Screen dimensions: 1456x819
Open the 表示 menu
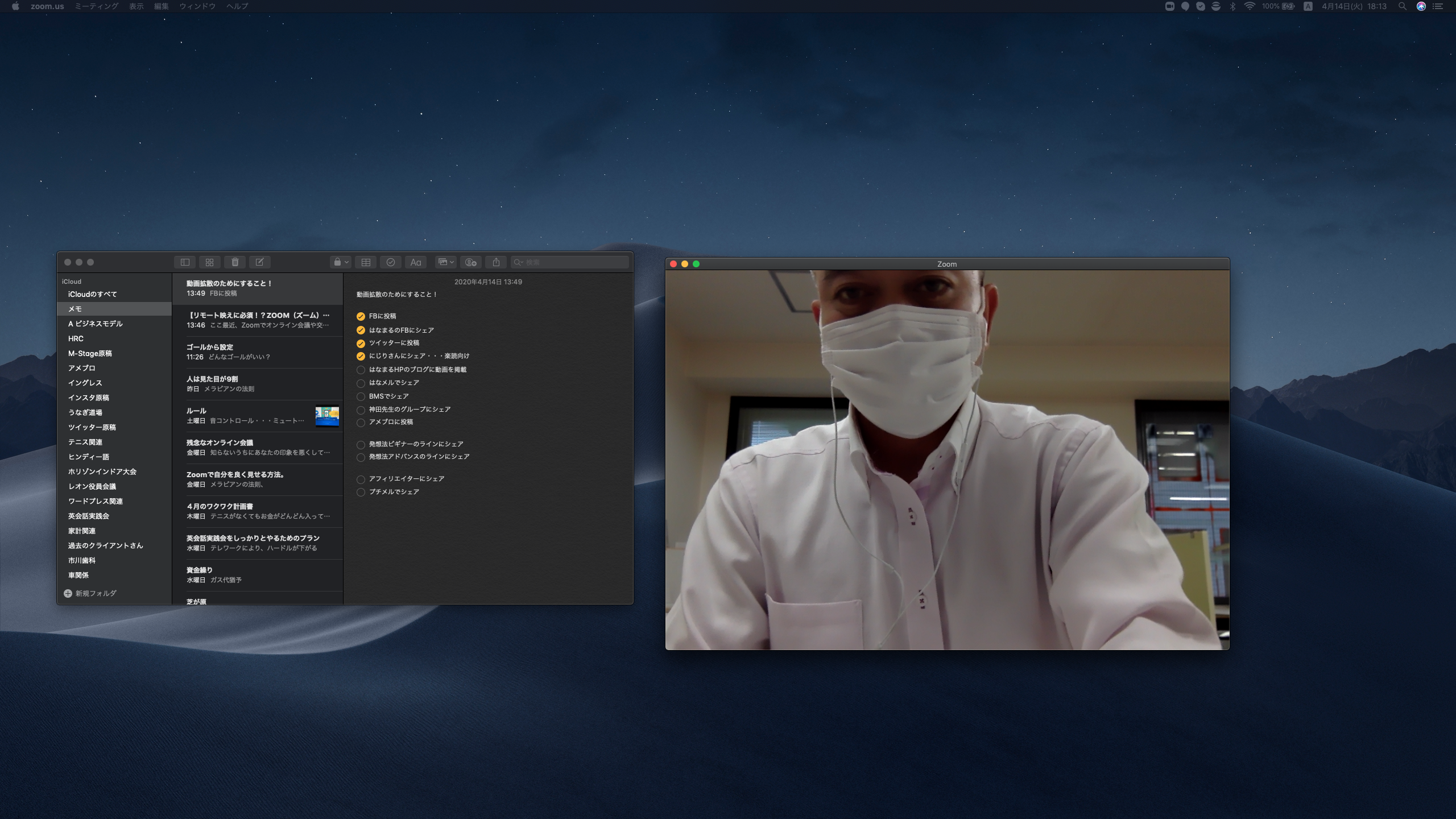(x=136, y=6)
